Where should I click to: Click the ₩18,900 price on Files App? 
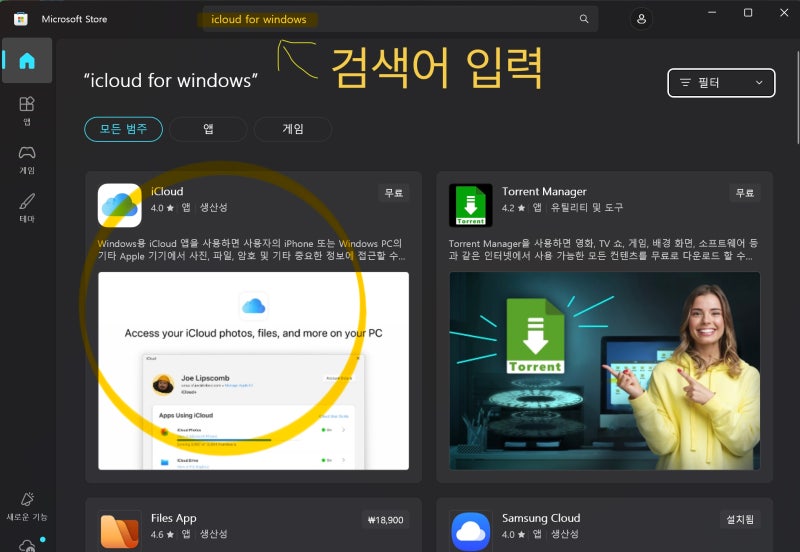tap(385, 520)
